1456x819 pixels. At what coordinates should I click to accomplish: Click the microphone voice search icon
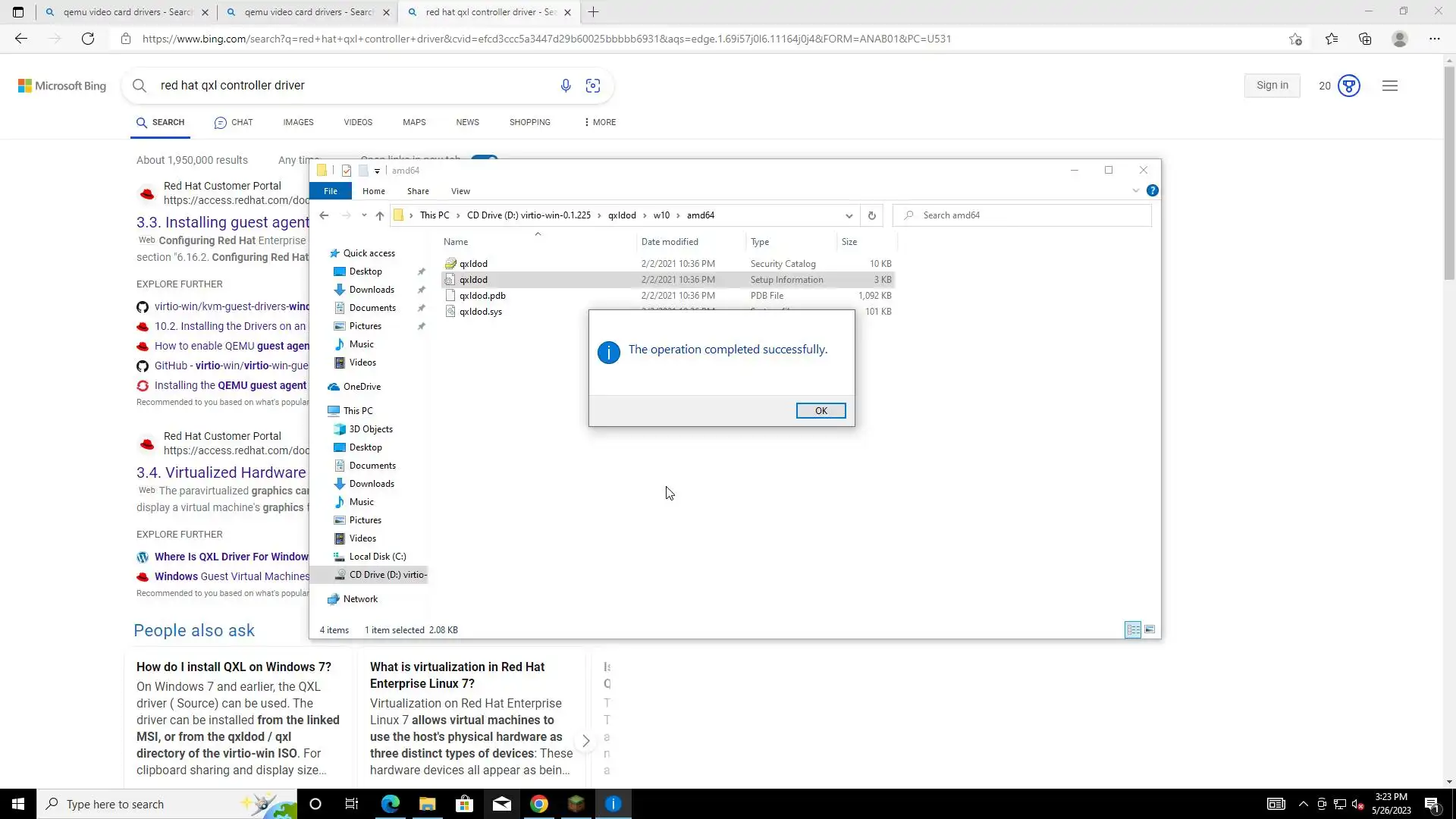(565, 86)
